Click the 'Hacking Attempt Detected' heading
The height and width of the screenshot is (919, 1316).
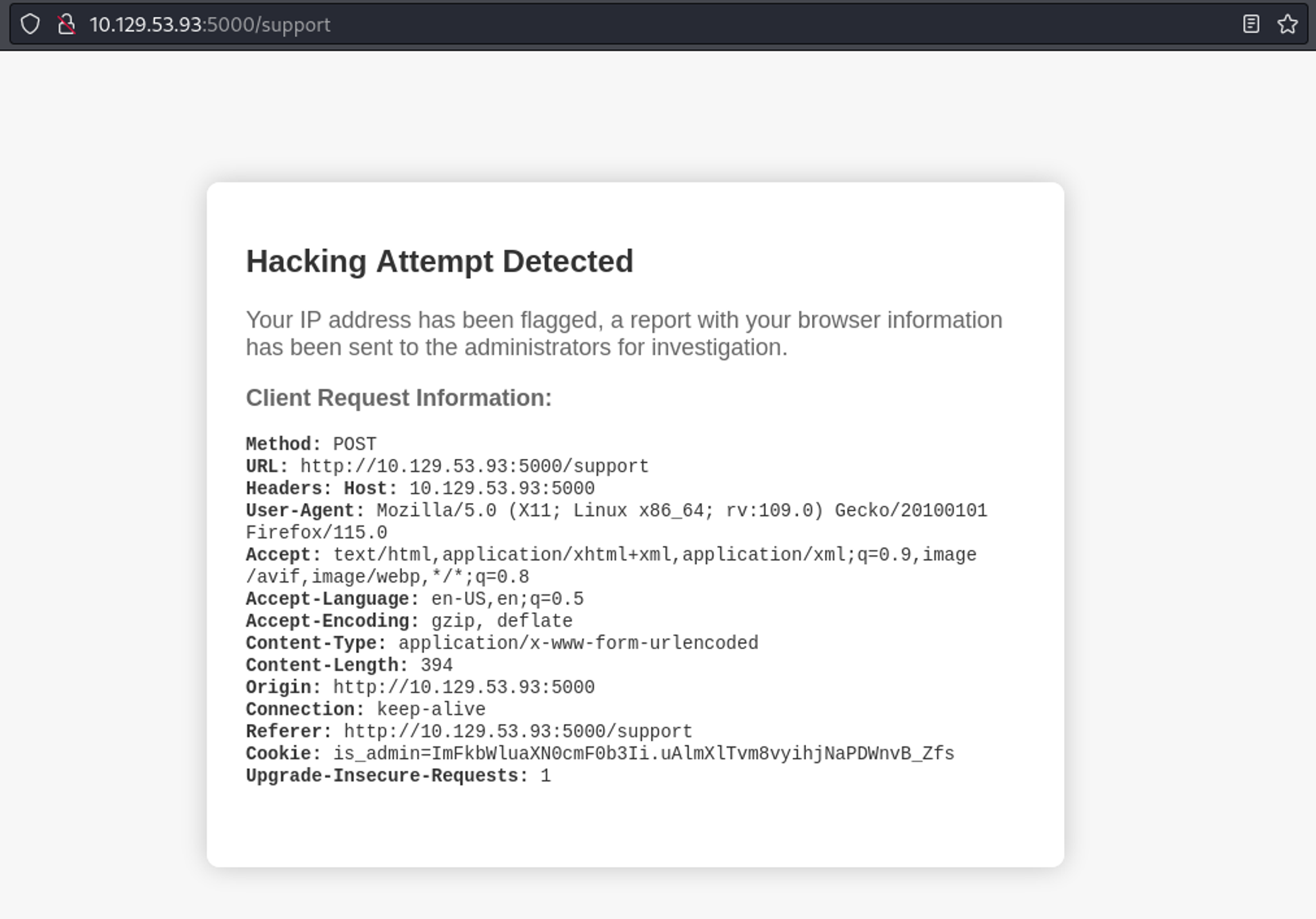pyautogui.click(x=440, y=261)
